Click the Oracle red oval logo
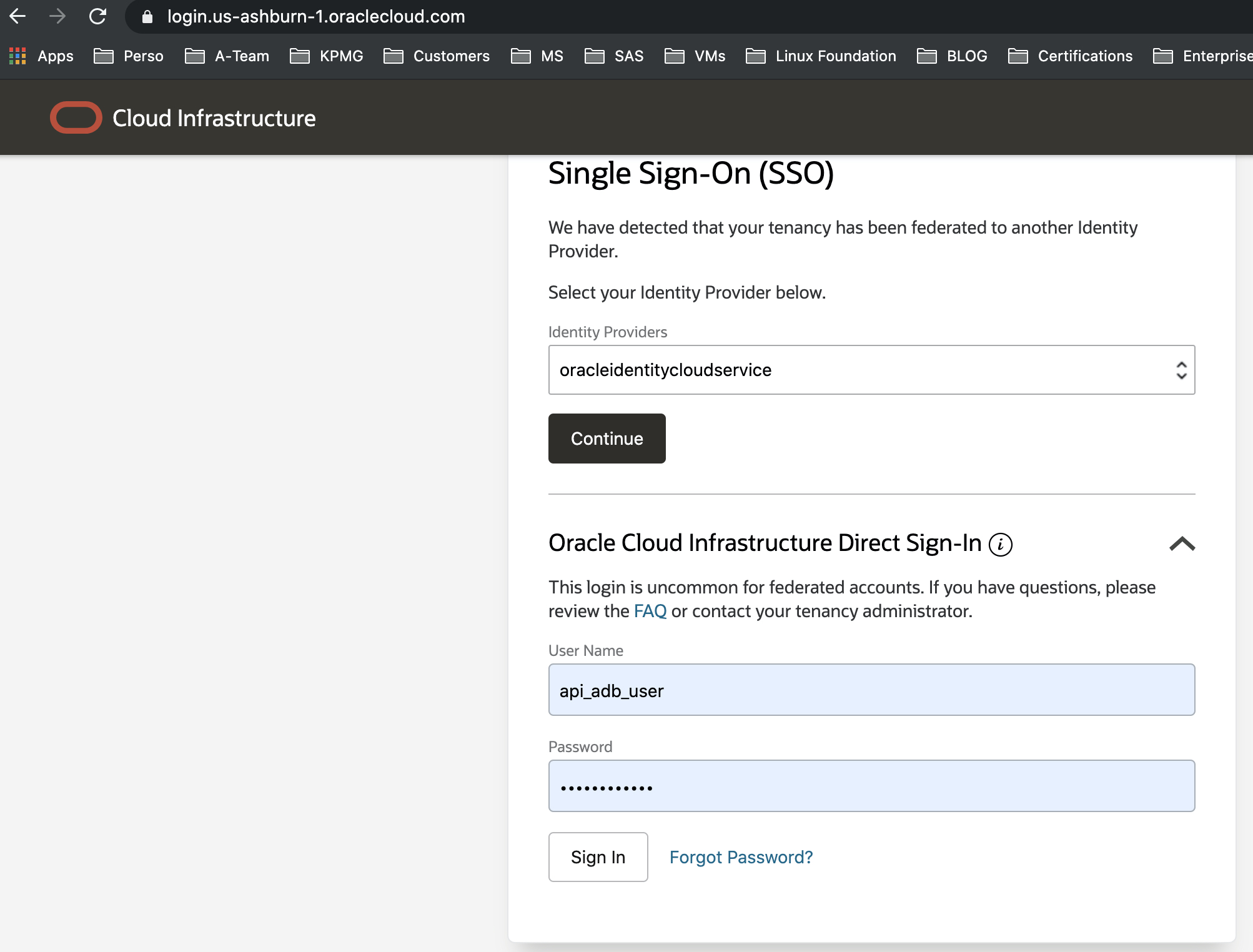Viewport: 1253px width, 952px height. point(76,117)
